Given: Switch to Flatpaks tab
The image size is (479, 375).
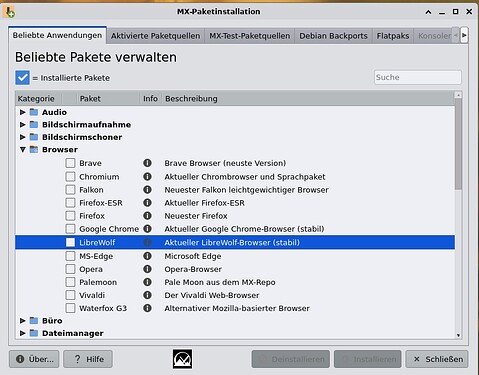Looking at the screenshot, I should [393, 36].
